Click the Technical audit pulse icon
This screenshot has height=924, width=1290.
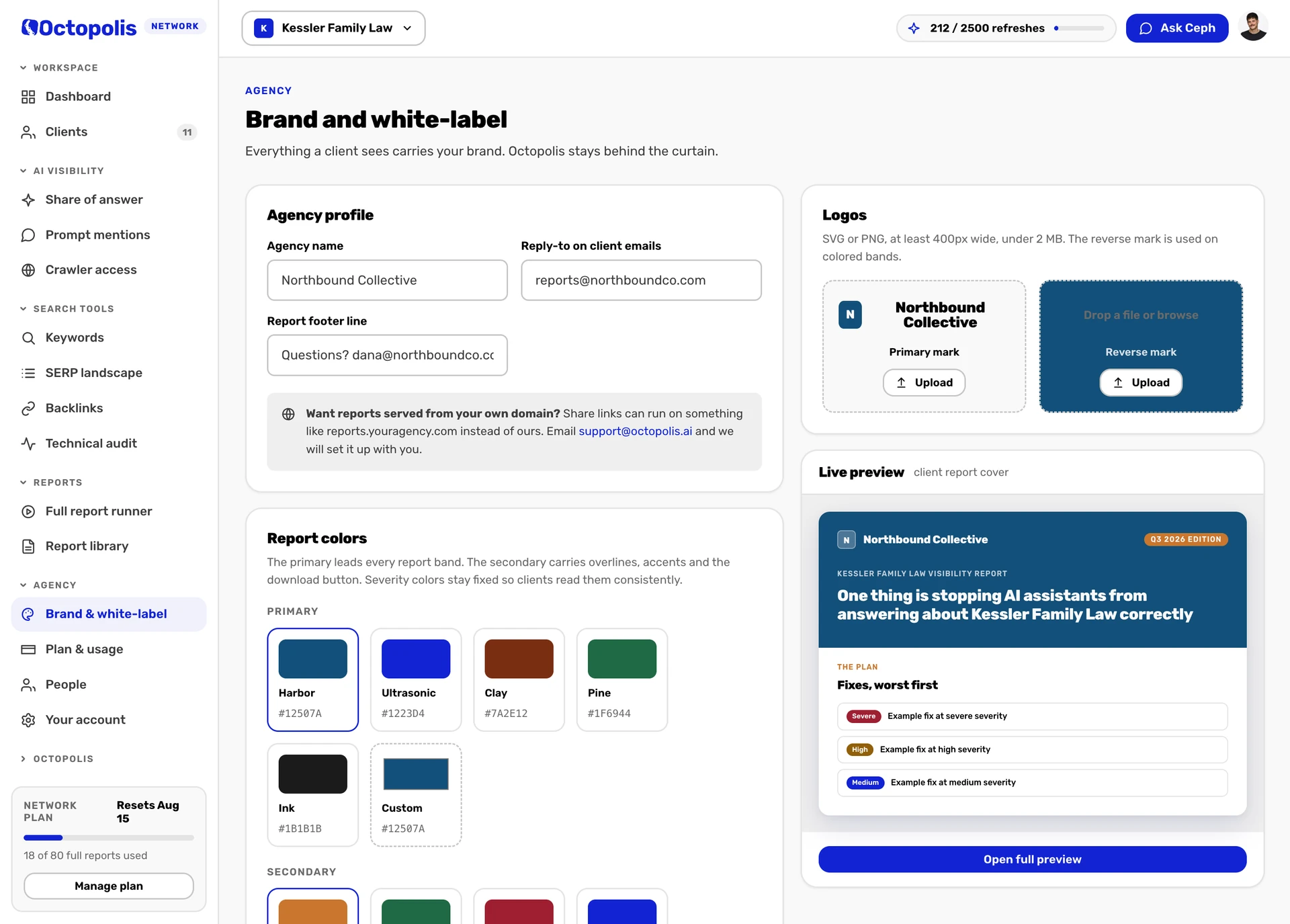28,444
